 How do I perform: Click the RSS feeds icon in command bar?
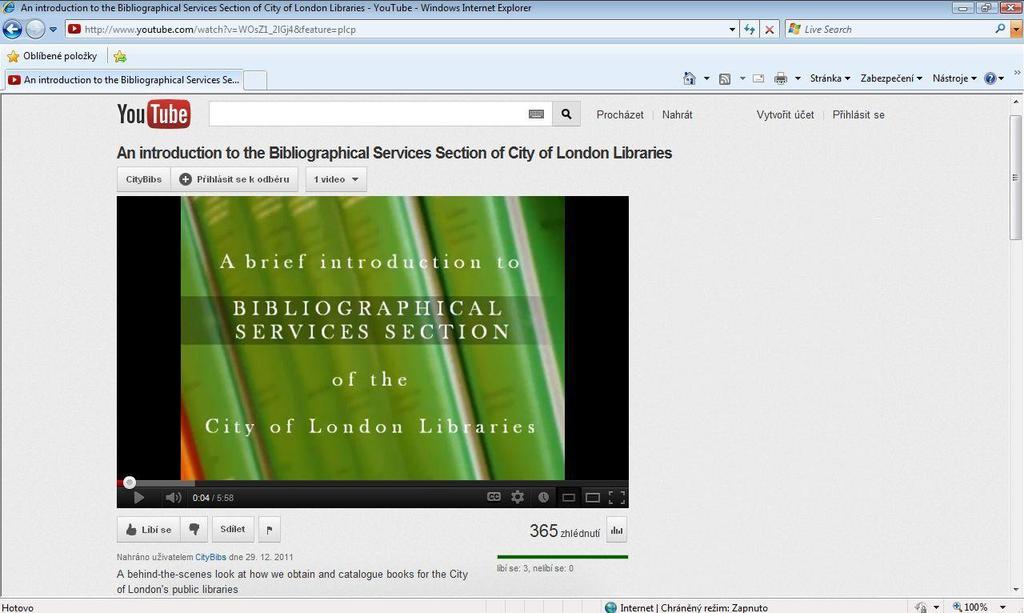pyautogui.click(x=724, y=79)
